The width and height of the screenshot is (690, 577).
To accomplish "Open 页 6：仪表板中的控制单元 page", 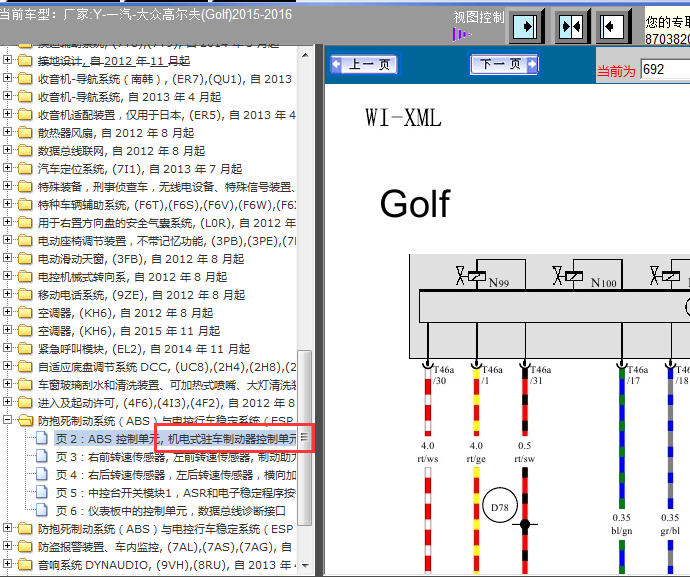I will click(x=171, y=511).
